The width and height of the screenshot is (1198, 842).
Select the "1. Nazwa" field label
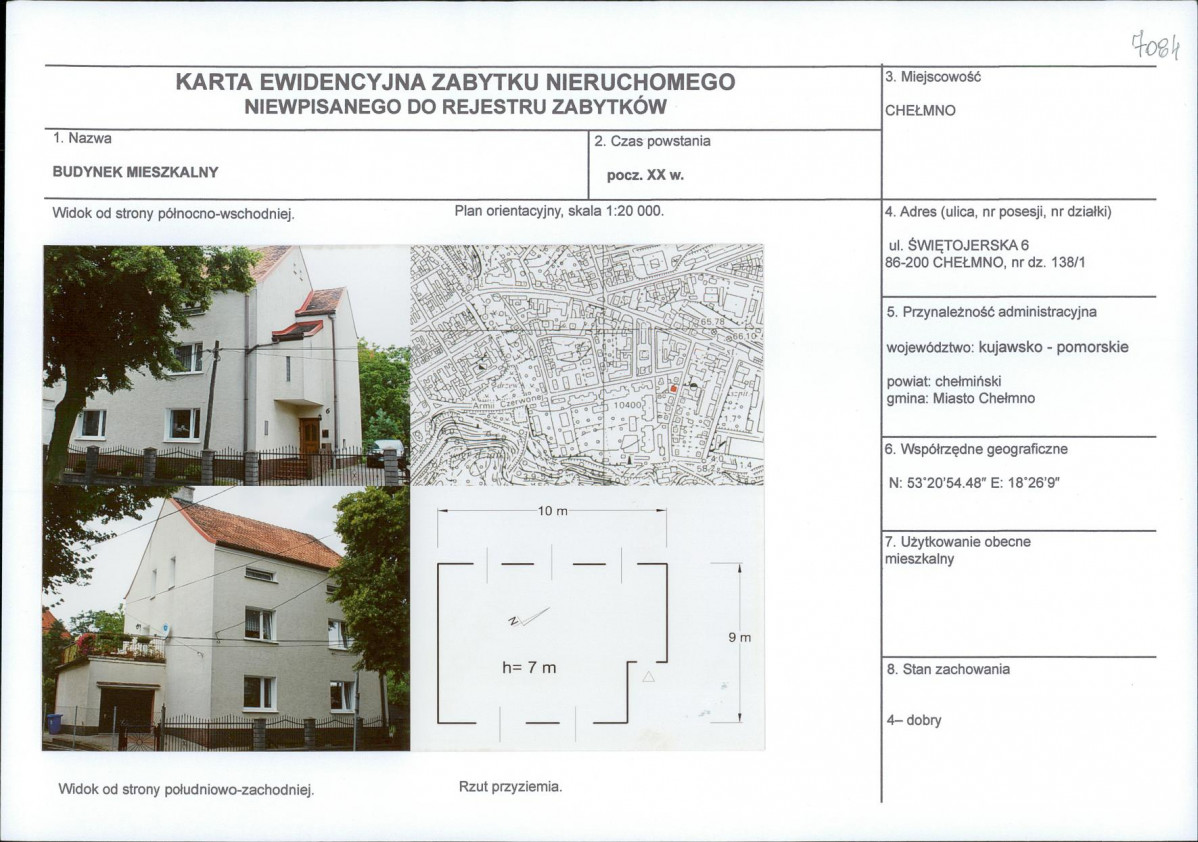coord(83,138)
